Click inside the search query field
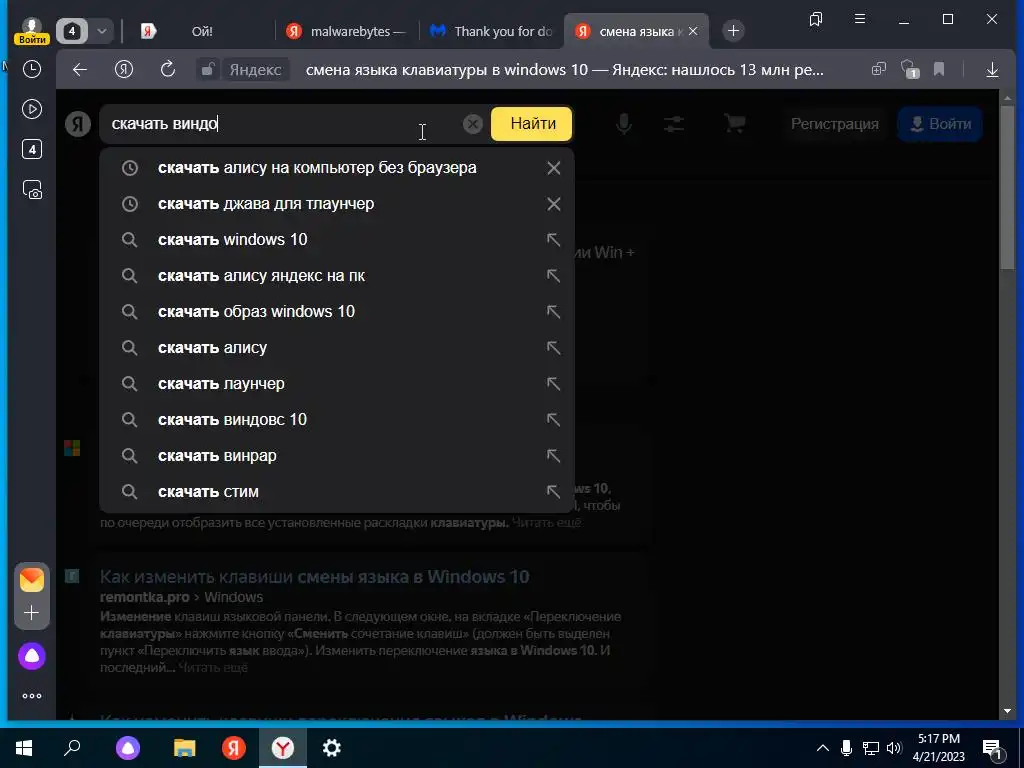1024x768 pixels. (281, 123)
